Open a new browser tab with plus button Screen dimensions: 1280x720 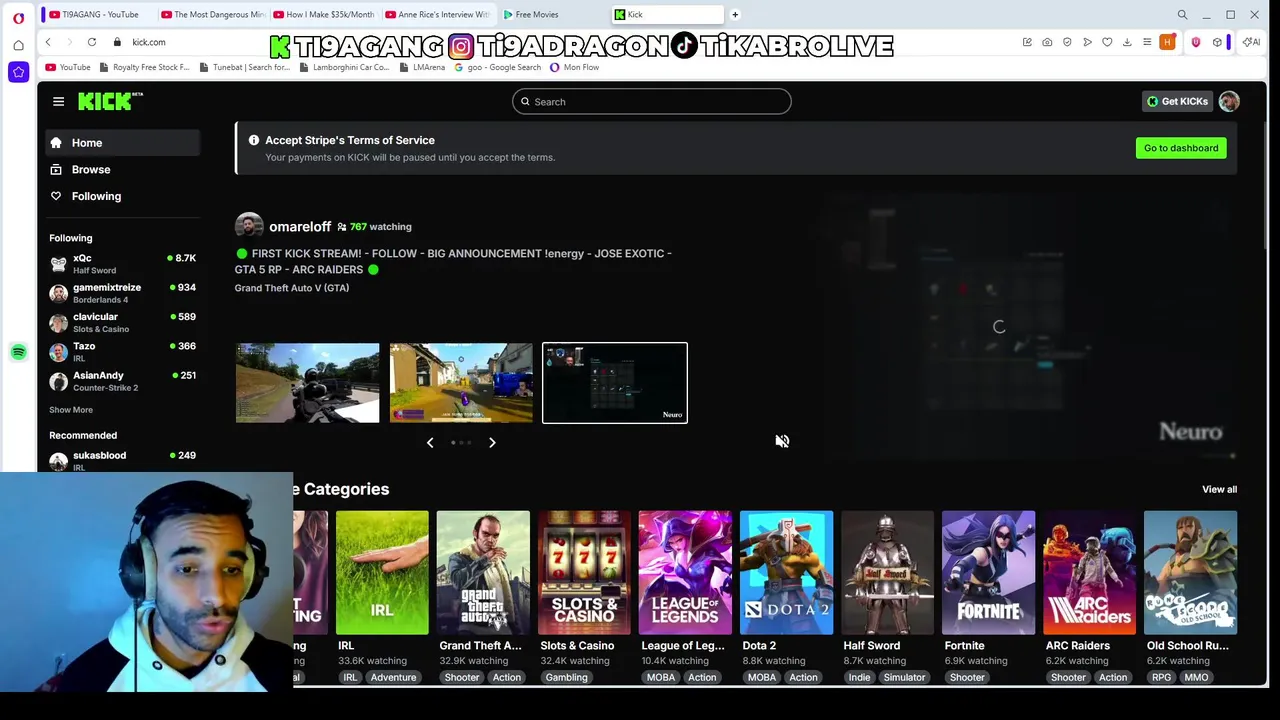click(735, 15)
